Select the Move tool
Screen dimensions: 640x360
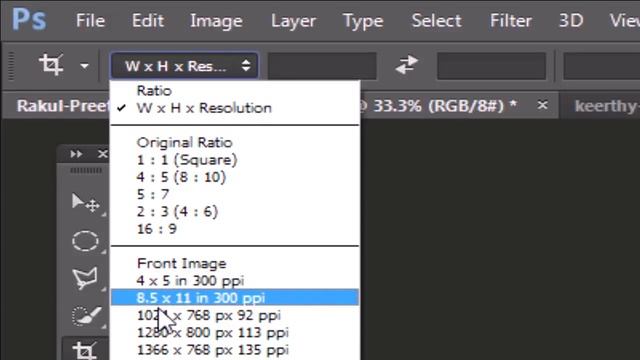(85, 203)
